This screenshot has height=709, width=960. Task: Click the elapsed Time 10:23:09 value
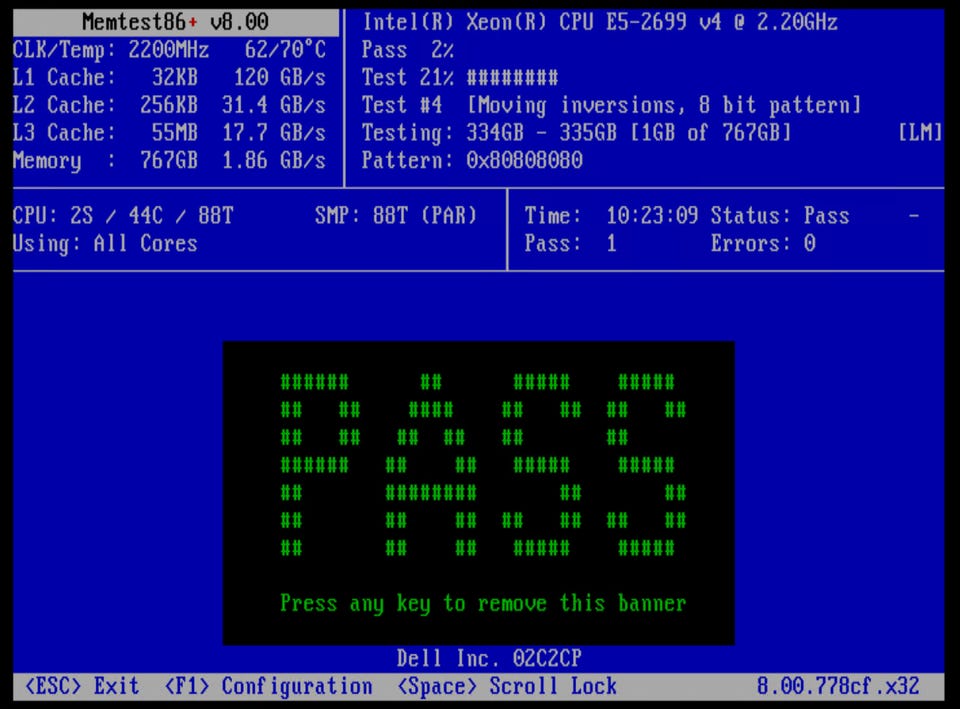coord(651,216)
